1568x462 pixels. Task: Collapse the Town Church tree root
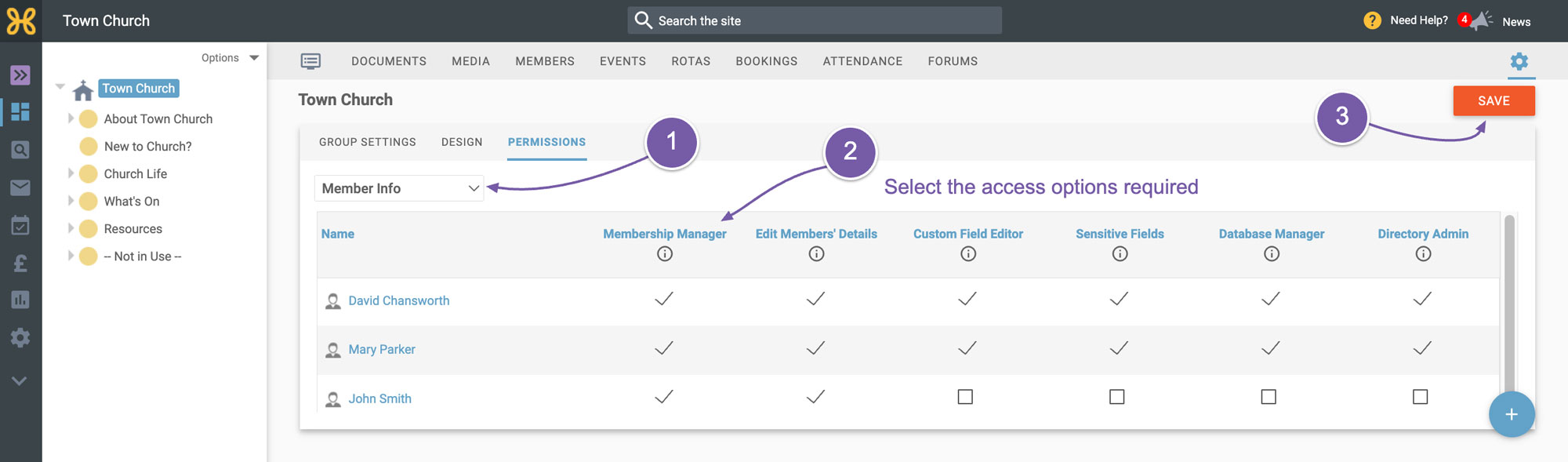pos(60,86)
